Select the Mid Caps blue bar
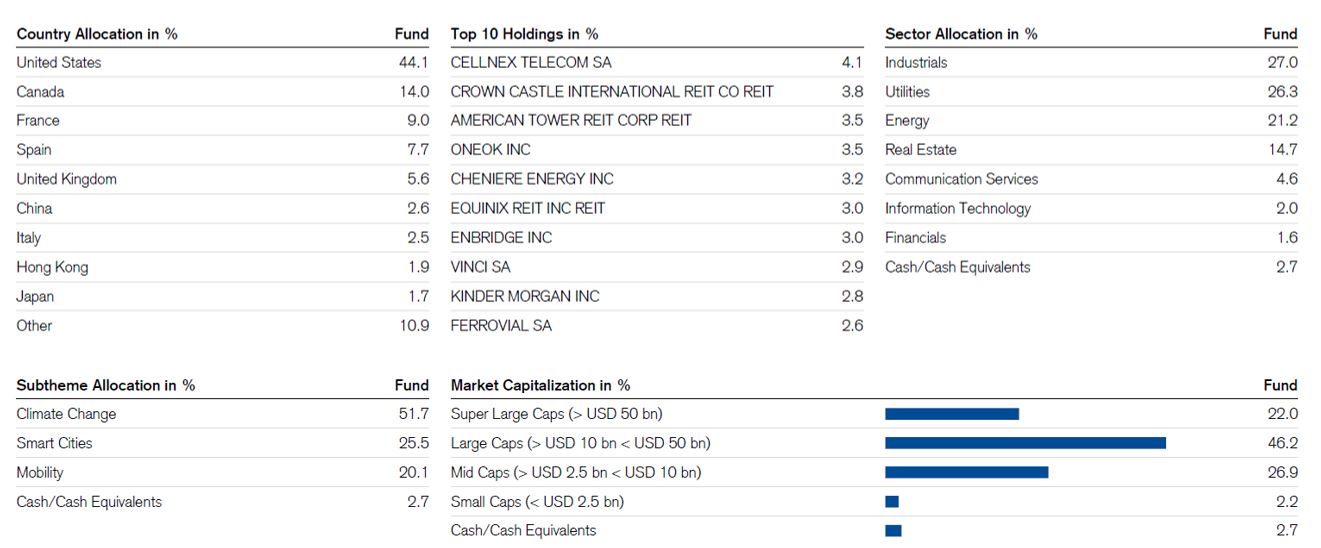1321x548 pixels. (966, 472)
